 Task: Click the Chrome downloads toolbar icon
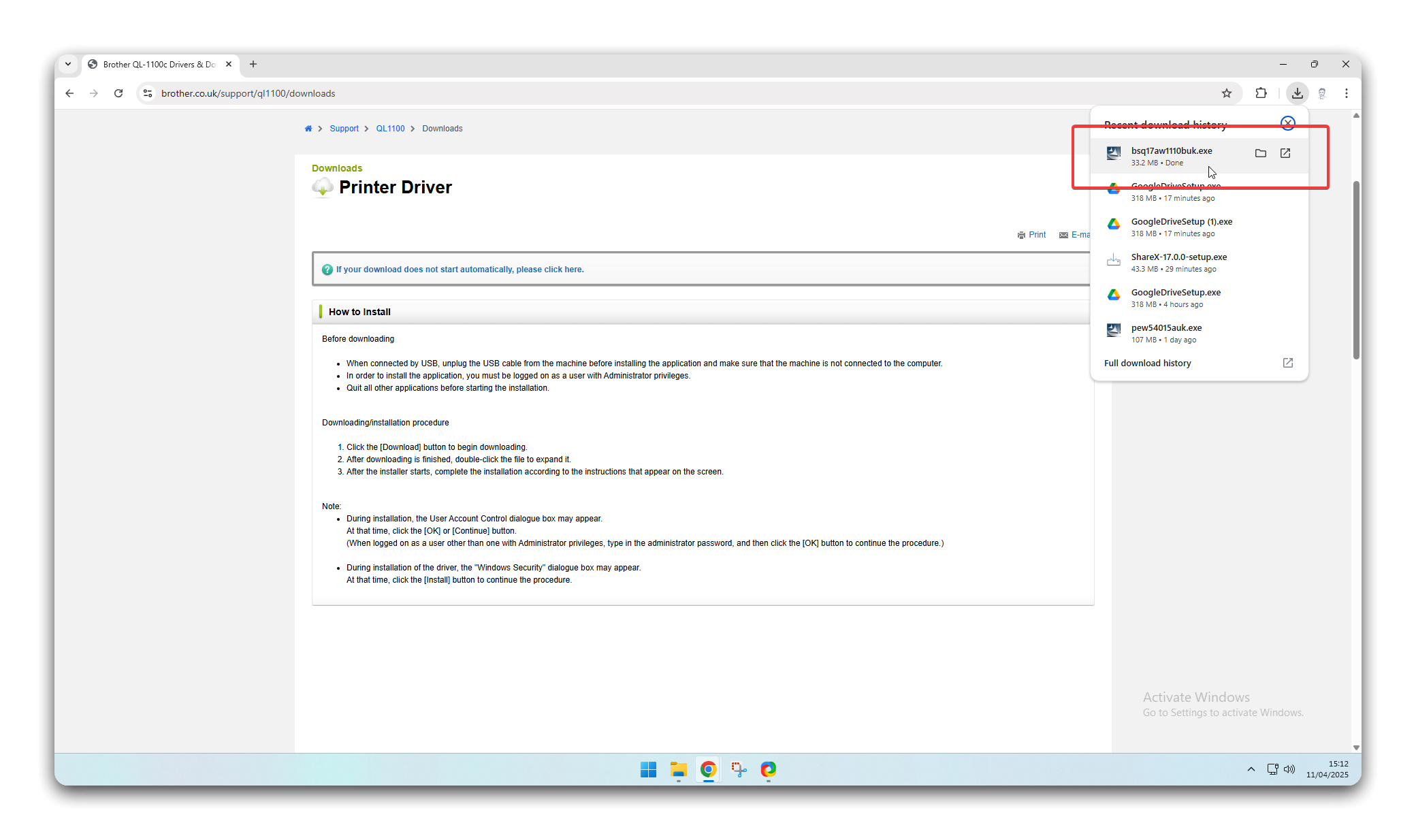1297,93
